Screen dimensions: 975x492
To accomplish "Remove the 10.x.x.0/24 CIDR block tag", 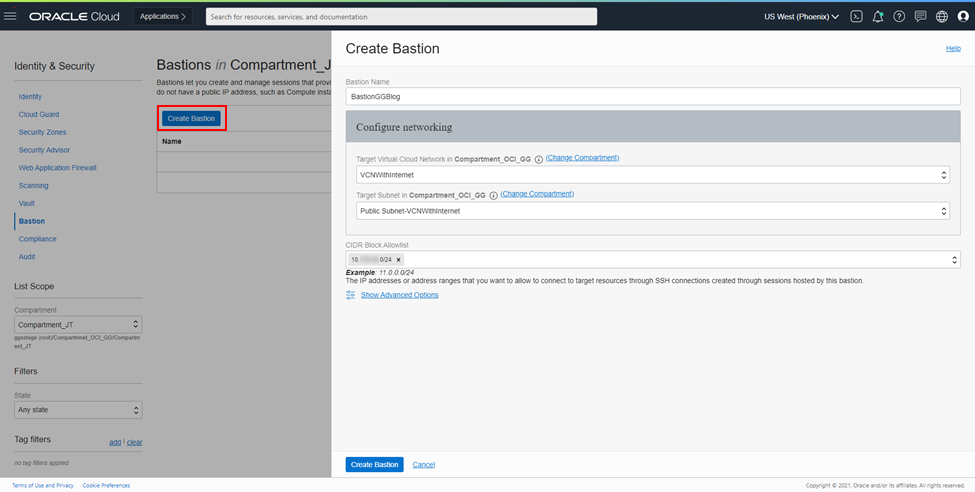I will (399, 260).
